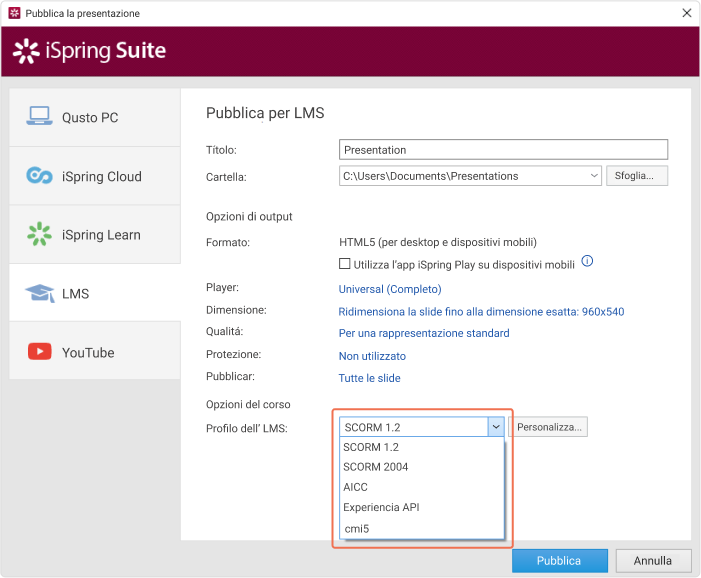Image resolution: width=701 pixels, height=578 pixels.
Task: Click the green iSpring Learn icon
Action: tap(39, 234)
